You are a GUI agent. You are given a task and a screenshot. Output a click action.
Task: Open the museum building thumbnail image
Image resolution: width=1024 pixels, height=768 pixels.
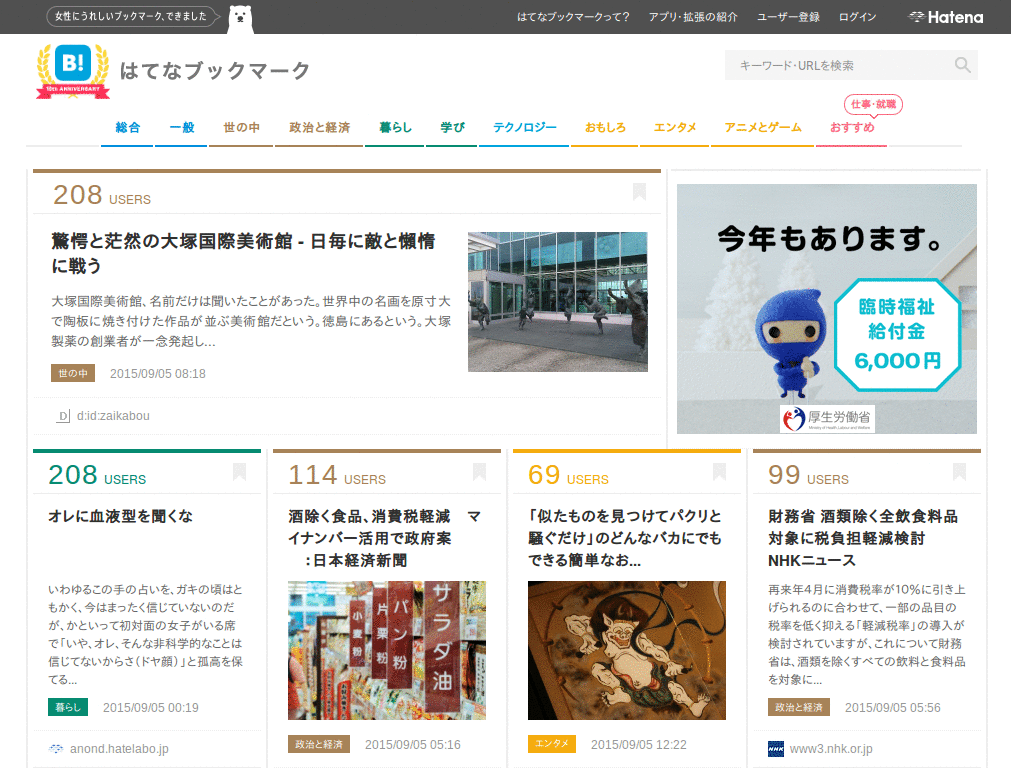558,302
